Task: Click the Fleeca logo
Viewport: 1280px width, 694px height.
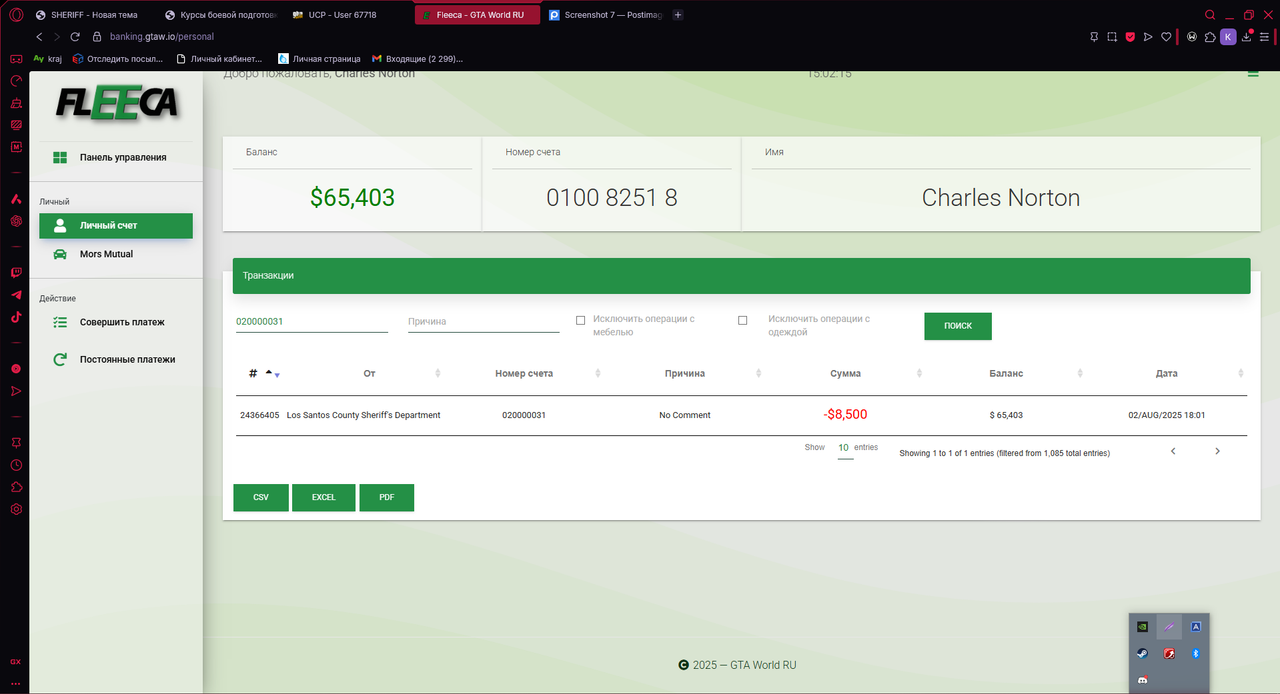Action: tap(117, 103)
